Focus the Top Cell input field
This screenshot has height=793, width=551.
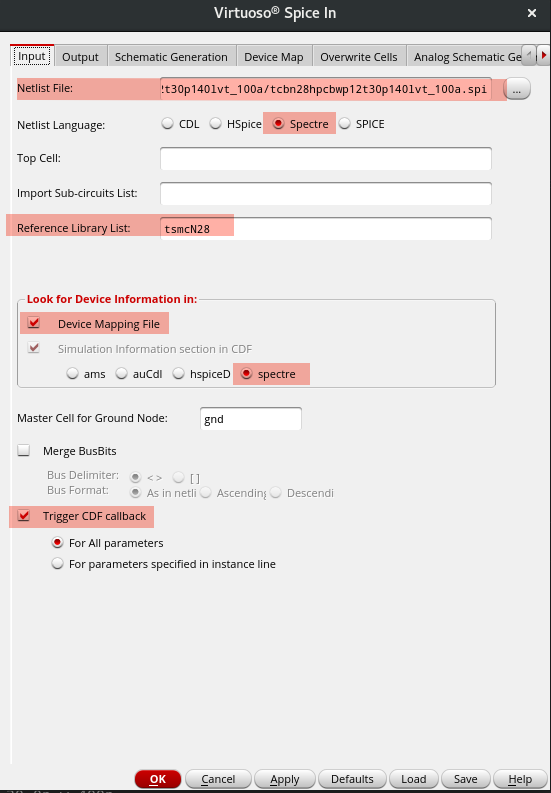click(x=326, y=158)
